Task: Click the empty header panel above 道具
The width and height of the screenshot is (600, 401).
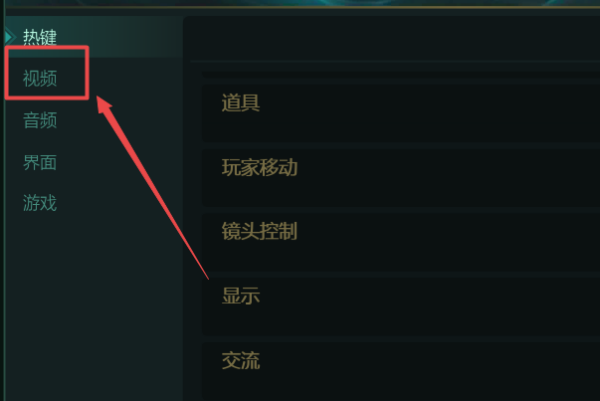Action: pos(391,38)
